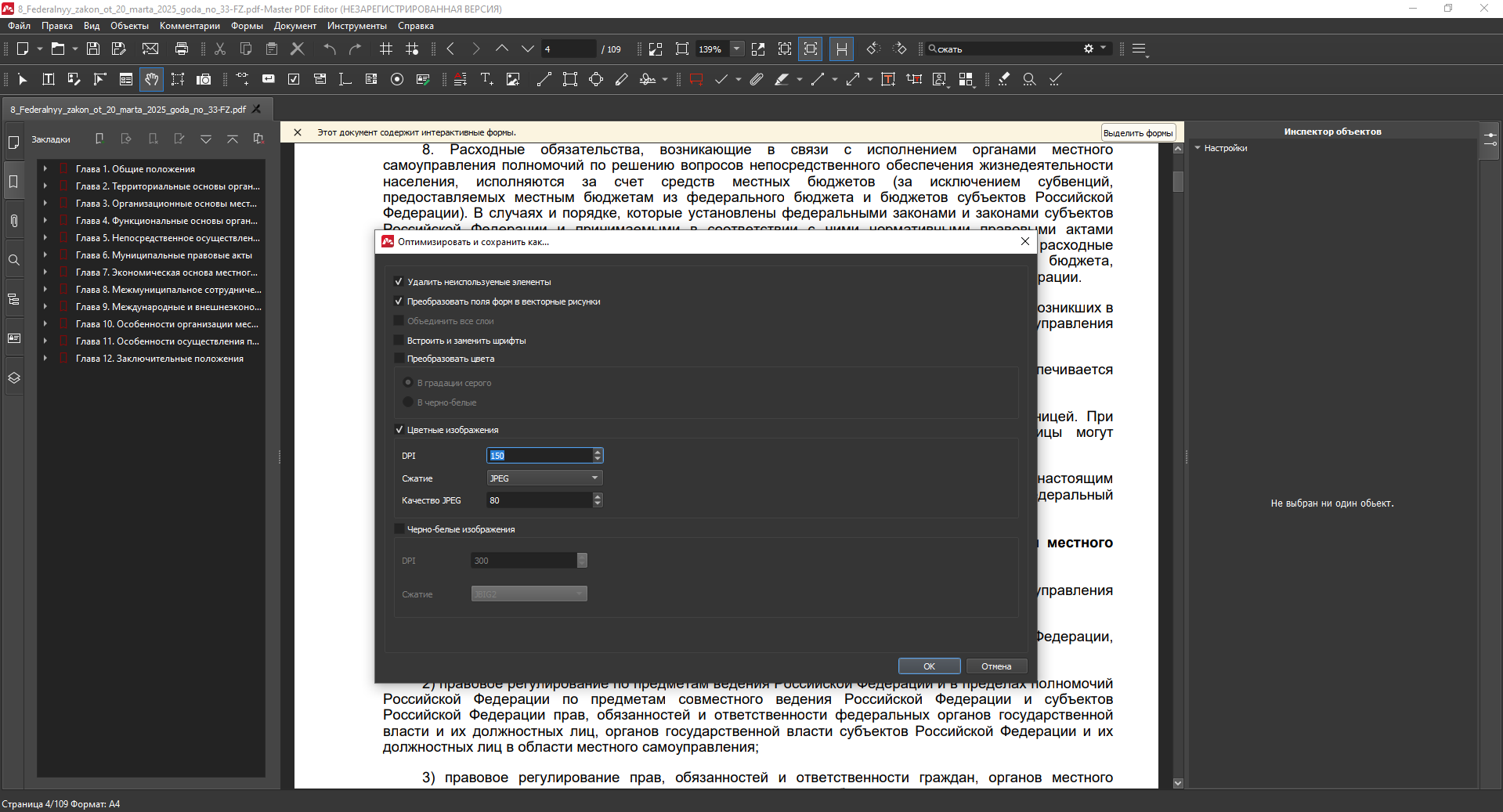Choose the Attach File annotation tool
1503x812 pixels.
[x=756, y=79]
